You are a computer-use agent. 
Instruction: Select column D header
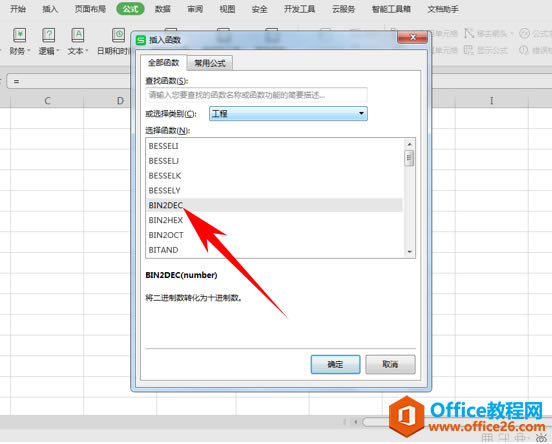tap(120, 101)
